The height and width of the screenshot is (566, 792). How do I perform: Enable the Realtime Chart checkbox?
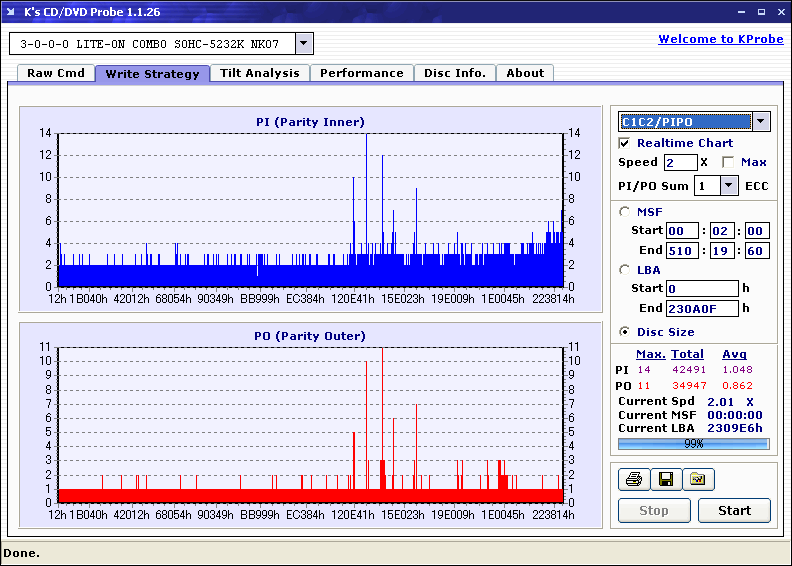[625, 143]
